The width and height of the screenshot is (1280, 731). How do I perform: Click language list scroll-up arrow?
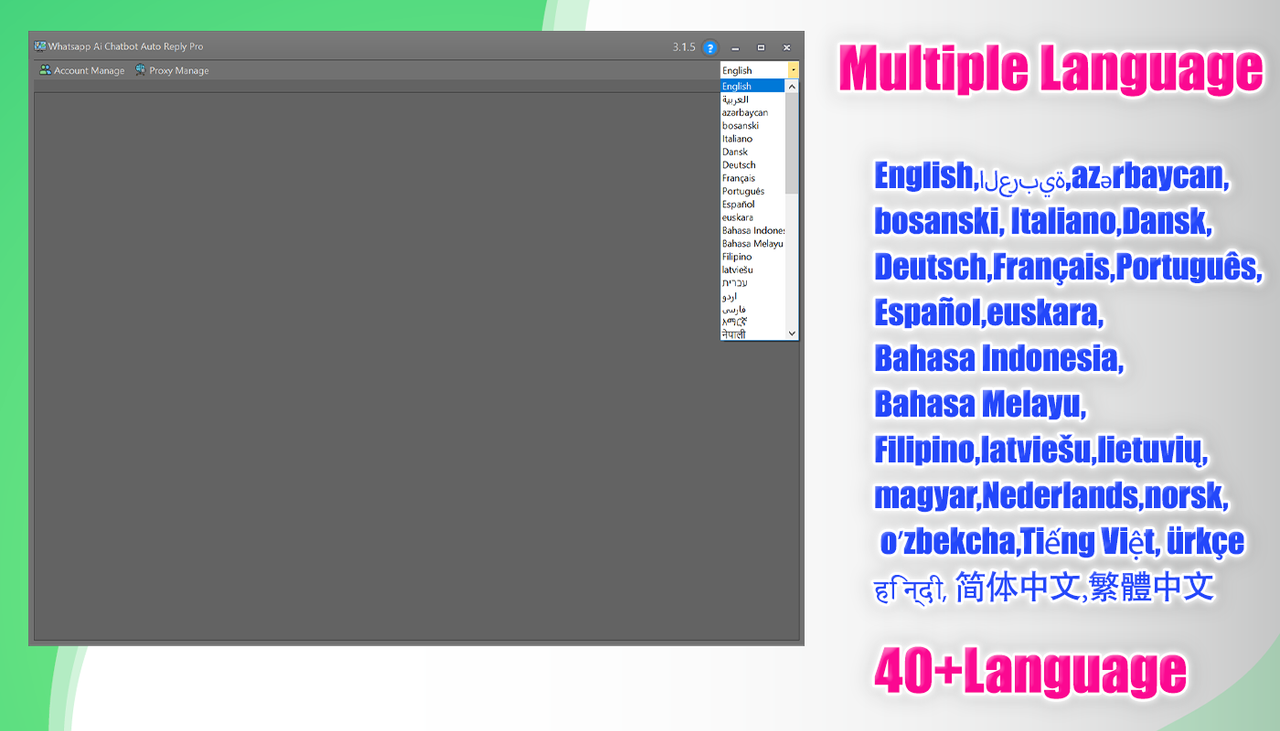point(792,87)
